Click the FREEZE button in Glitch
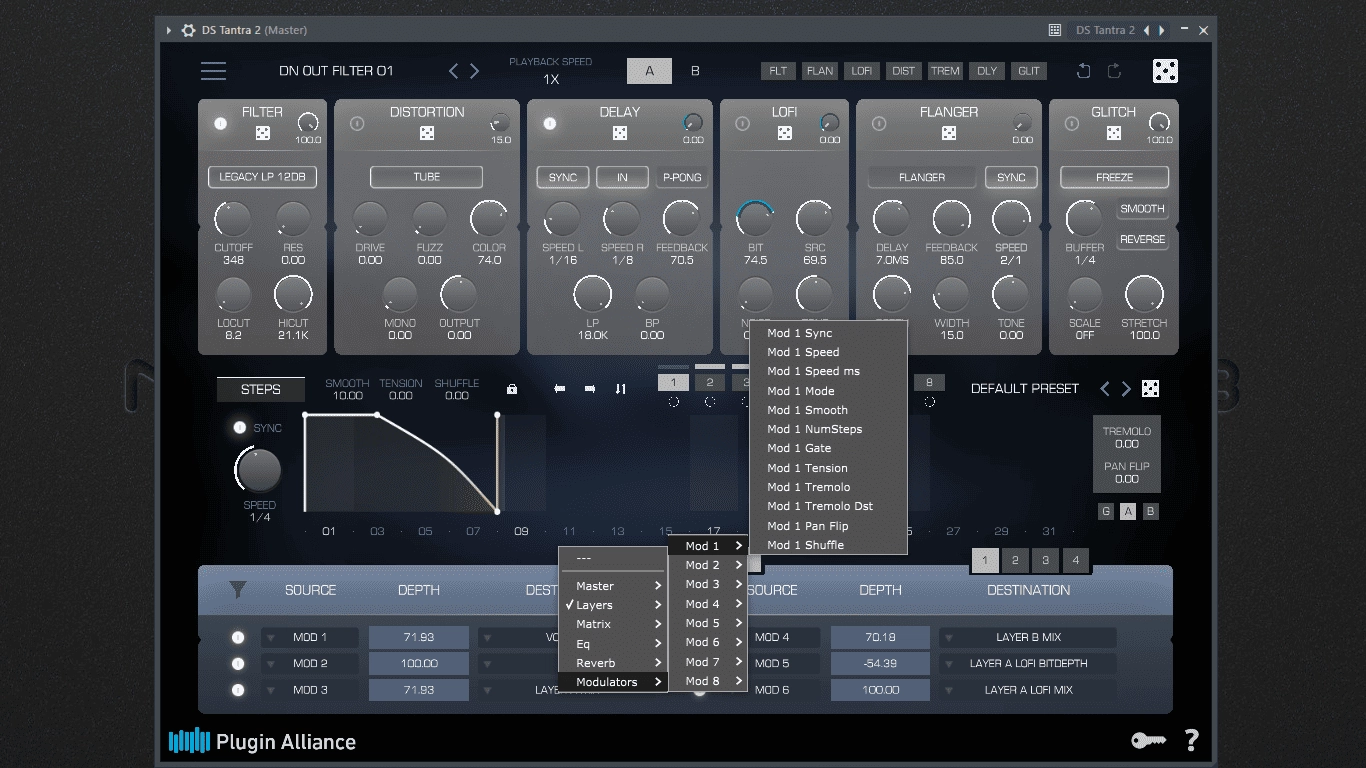 [1114, 177]
